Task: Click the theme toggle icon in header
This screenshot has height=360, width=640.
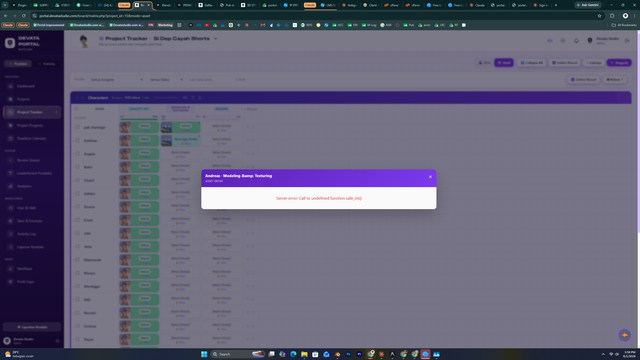Action: point(563,41)
